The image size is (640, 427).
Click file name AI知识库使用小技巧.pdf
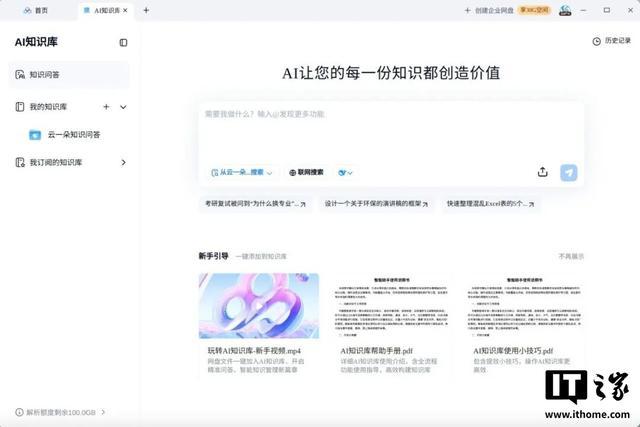click(x=513, y=351)
